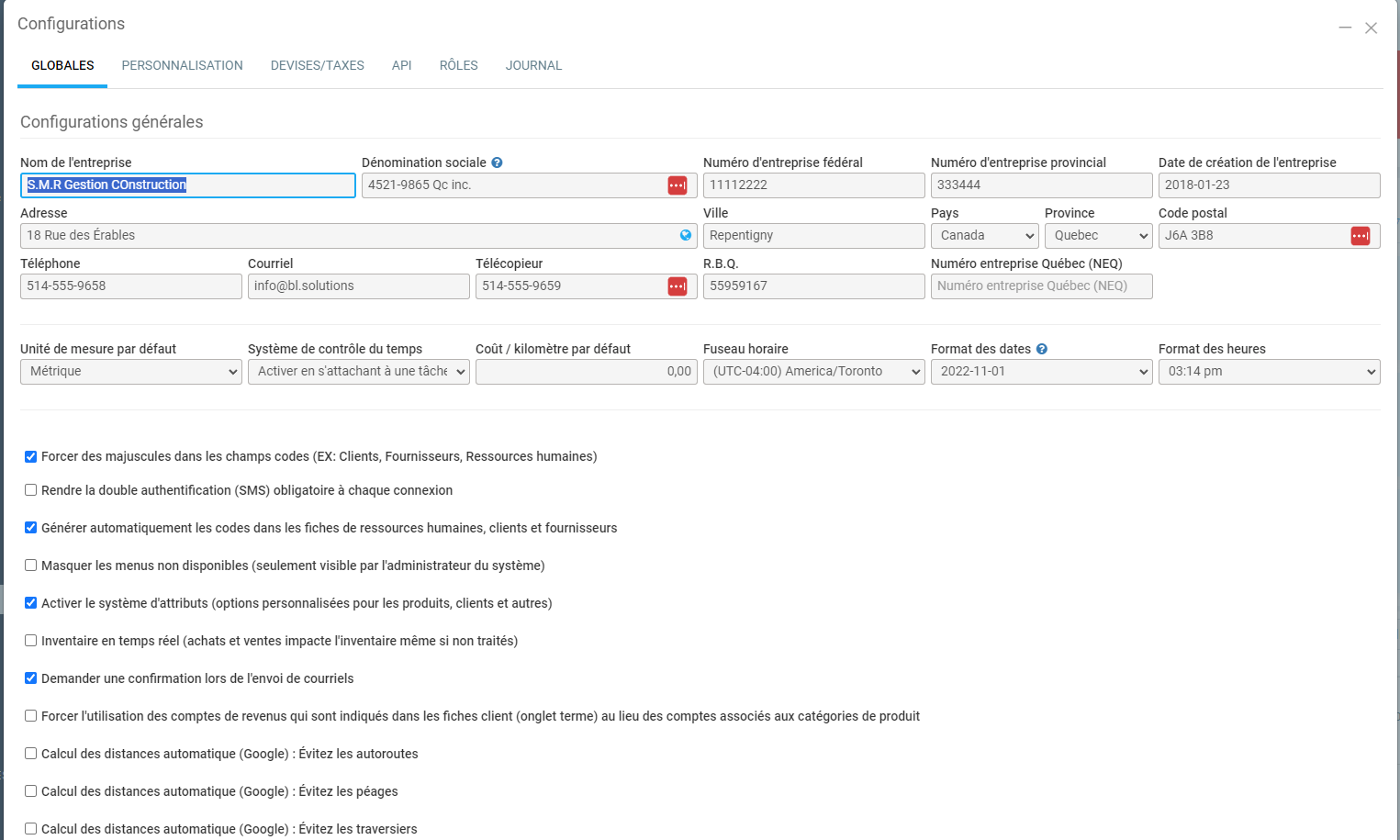Click the Numéro entreprise Québec (NEQ) field
1400x840 pixels.
tap(1041, 286)
